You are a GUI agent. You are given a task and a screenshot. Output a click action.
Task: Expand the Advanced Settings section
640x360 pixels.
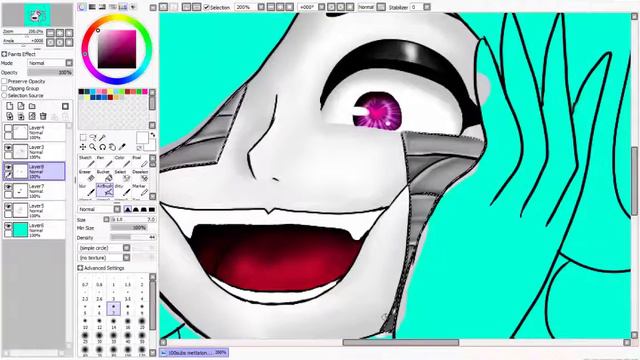pyautogui.click(x=80, y=268)
